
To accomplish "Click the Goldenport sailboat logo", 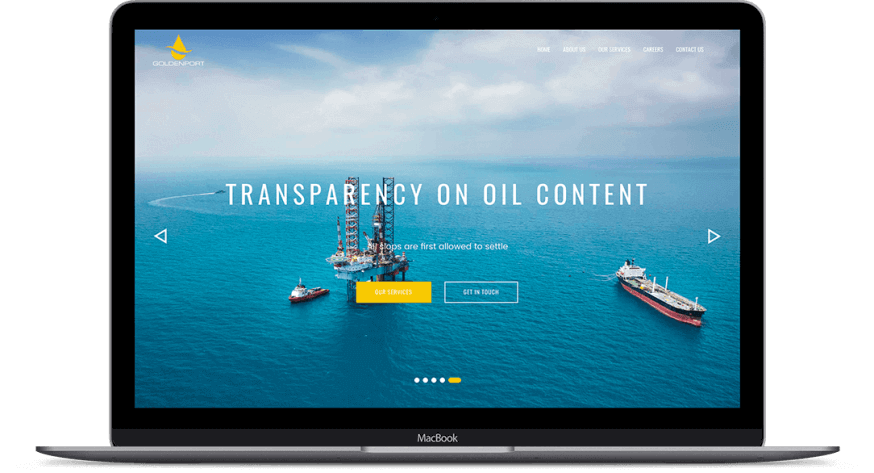I will point(178,50).
